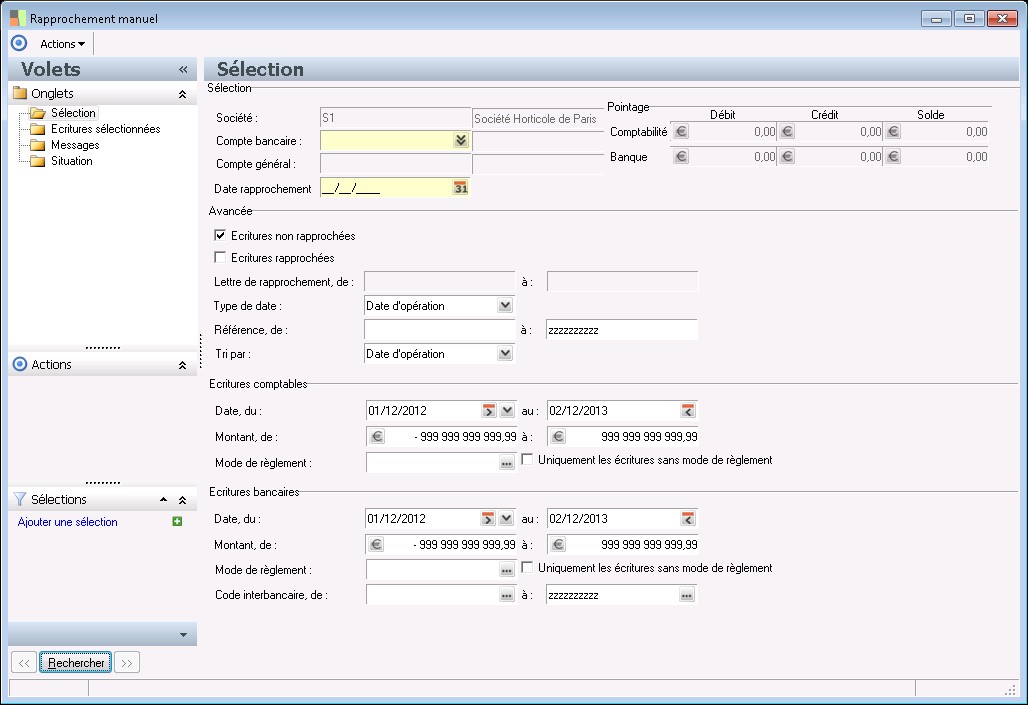Click red arrow icon in Ecritures comptables start date
This screenshot has height=705, width=1028.
click(x=488, y=410)
